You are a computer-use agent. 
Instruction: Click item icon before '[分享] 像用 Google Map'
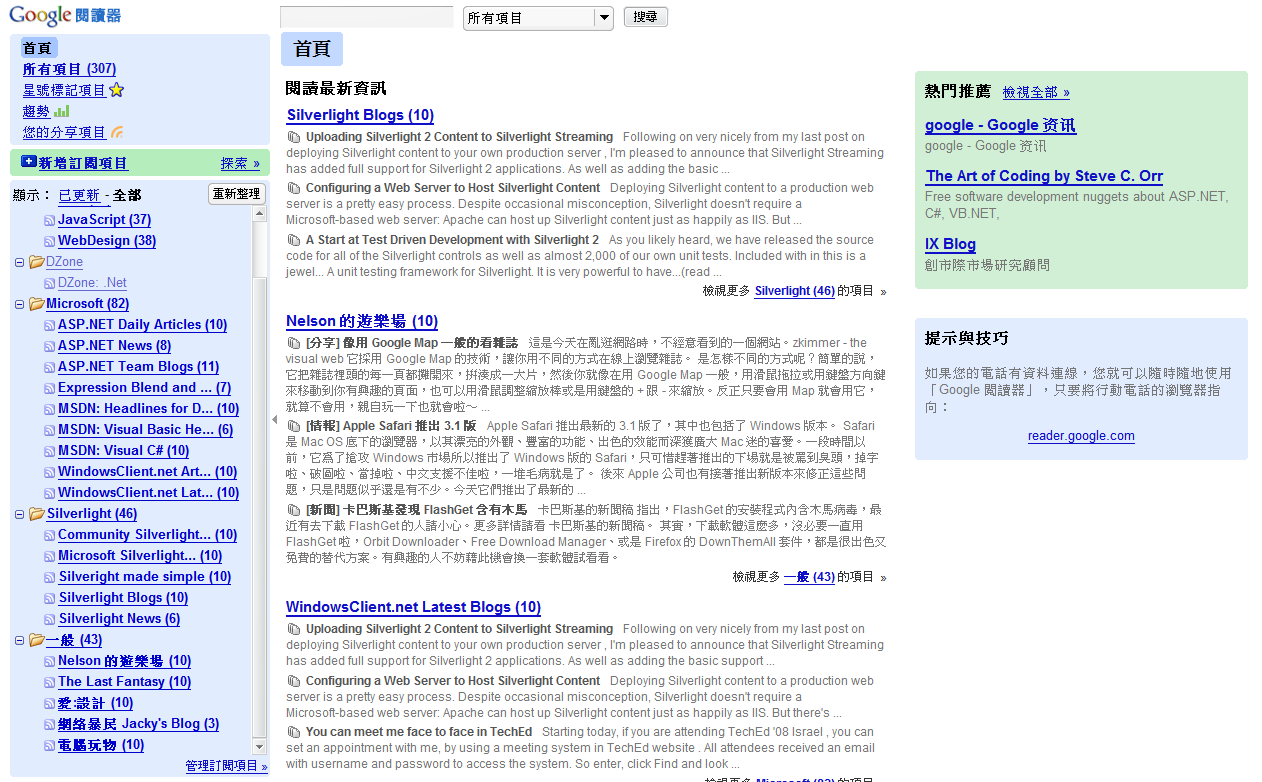click(x=294, y=343)
